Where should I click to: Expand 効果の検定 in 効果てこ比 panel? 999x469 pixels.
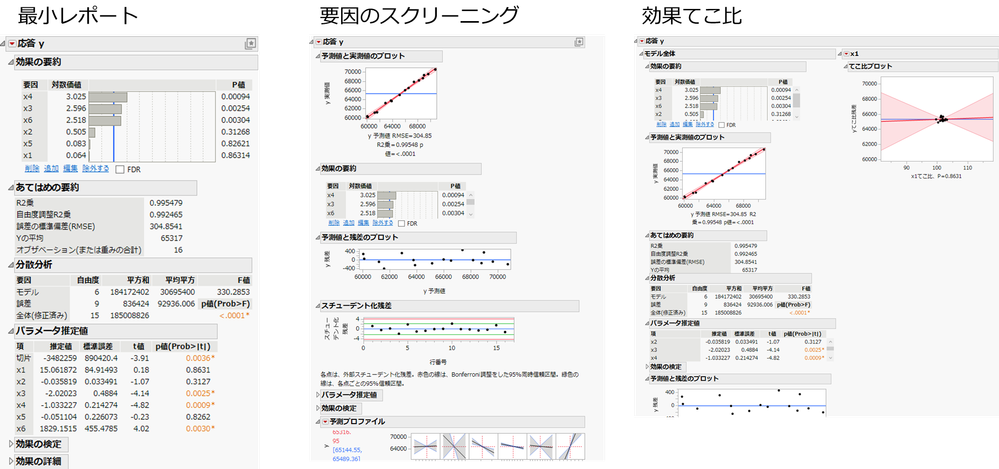click(x=647, y=366)
